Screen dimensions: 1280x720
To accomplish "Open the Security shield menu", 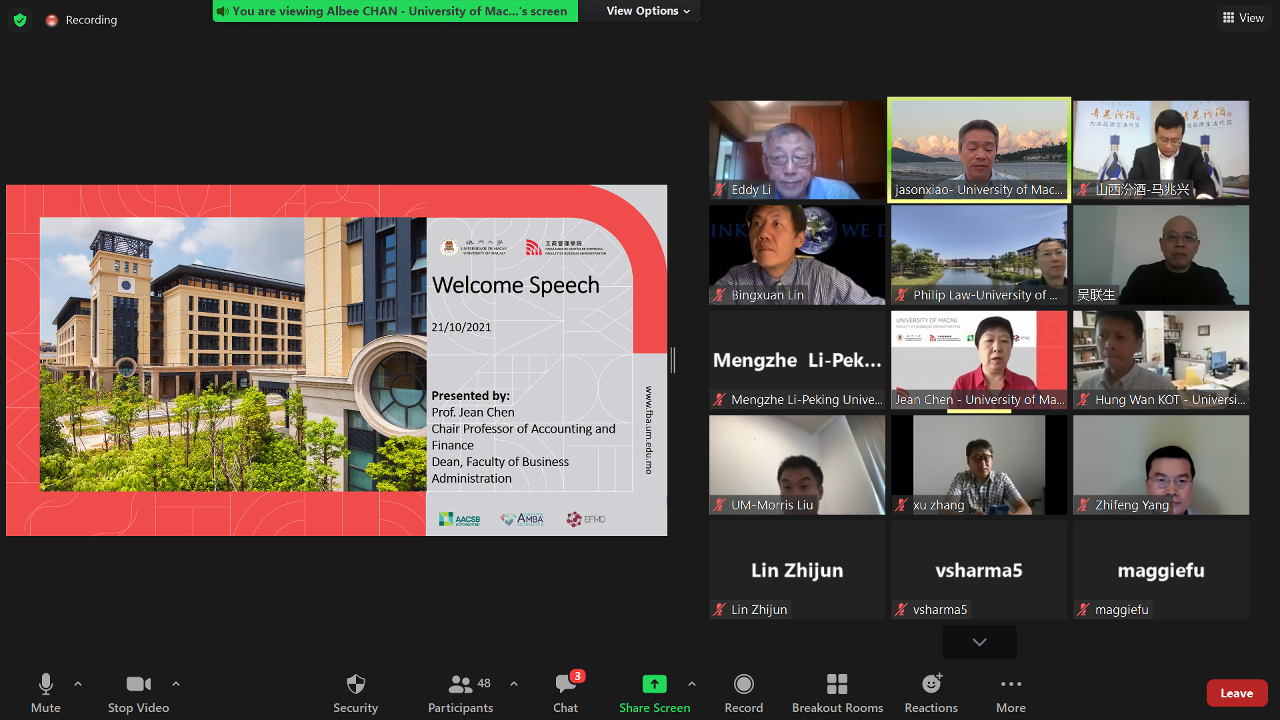I will [355, 693].
